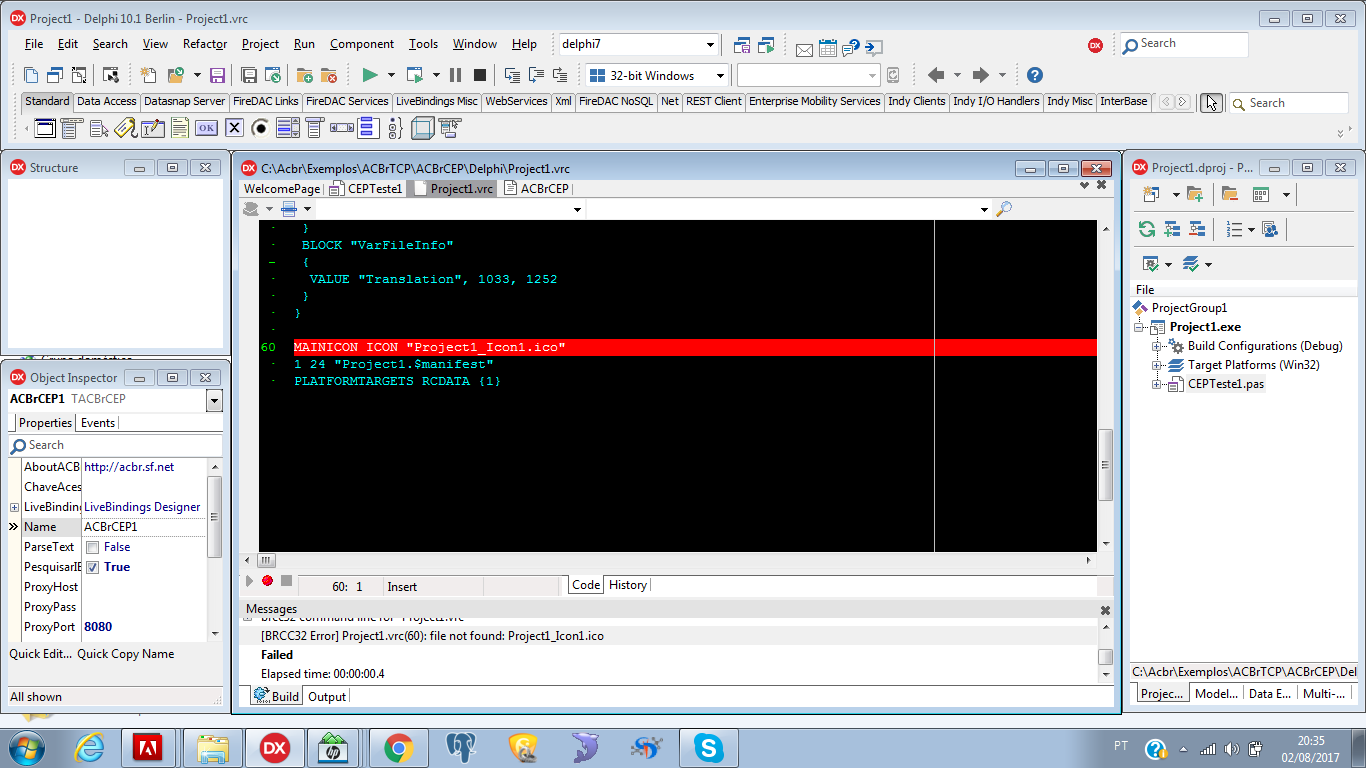Toggle the component palette selection arrow button
1366x768 pixels.
pyautogui.click(x=1211, y=102)
